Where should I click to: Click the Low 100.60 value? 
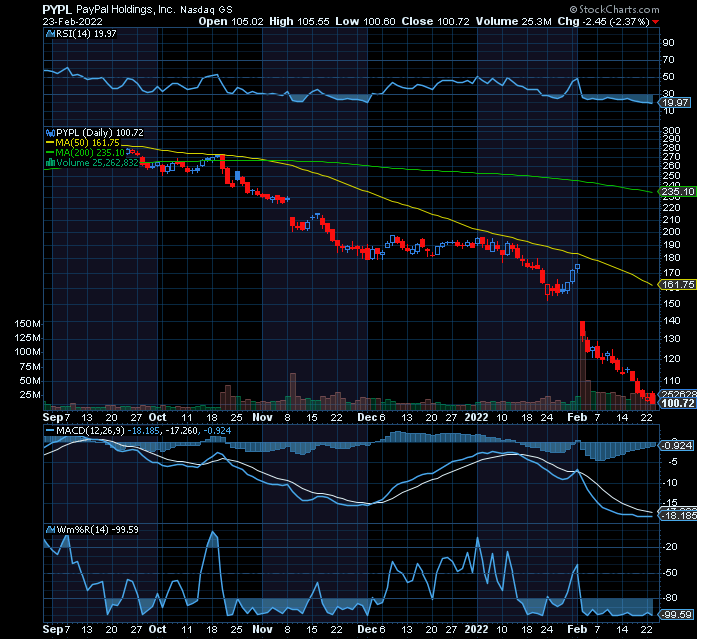coord(366,21)
